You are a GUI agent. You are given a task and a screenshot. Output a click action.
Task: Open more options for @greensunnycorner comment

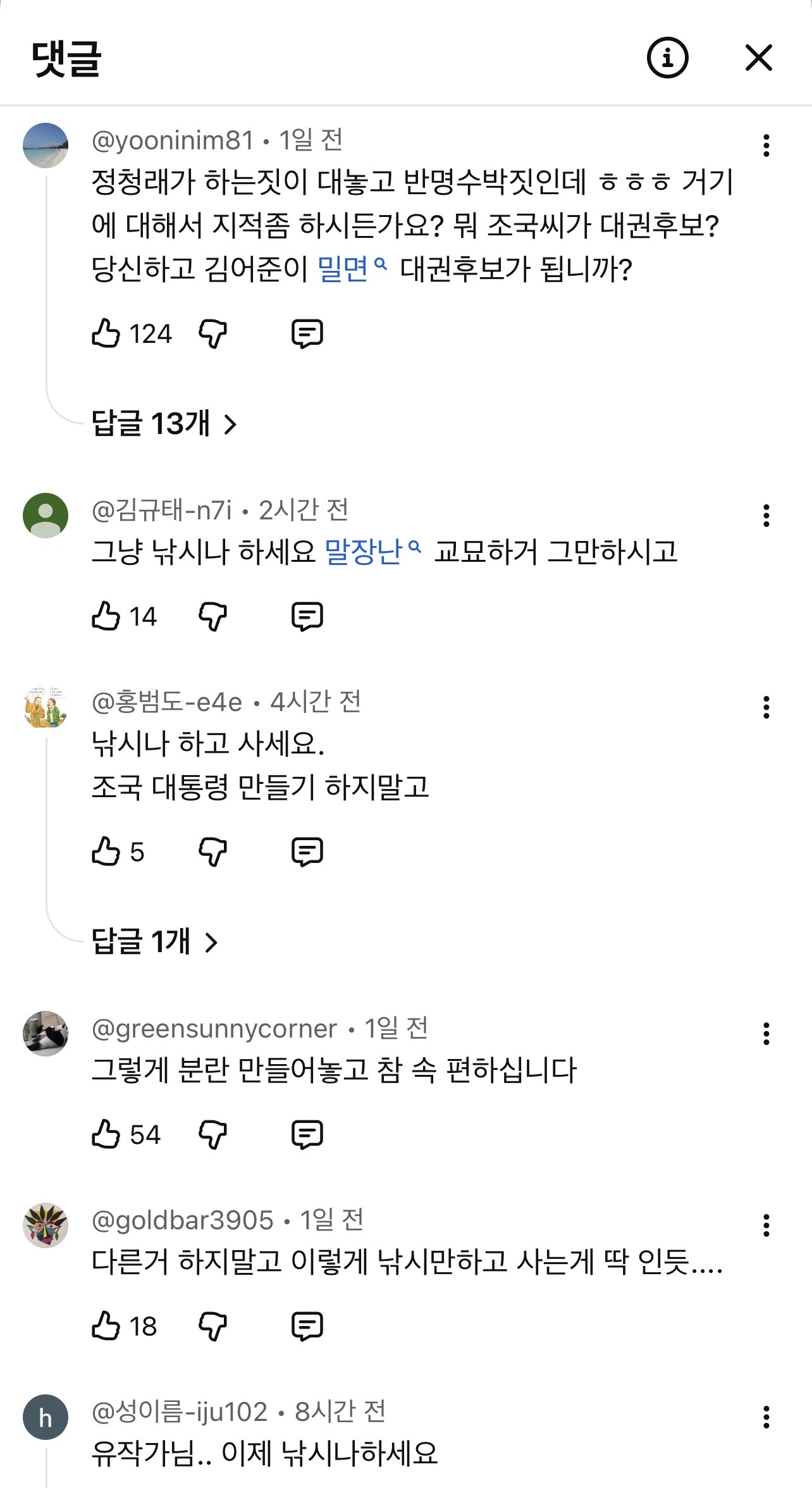tap(766, 1034)
